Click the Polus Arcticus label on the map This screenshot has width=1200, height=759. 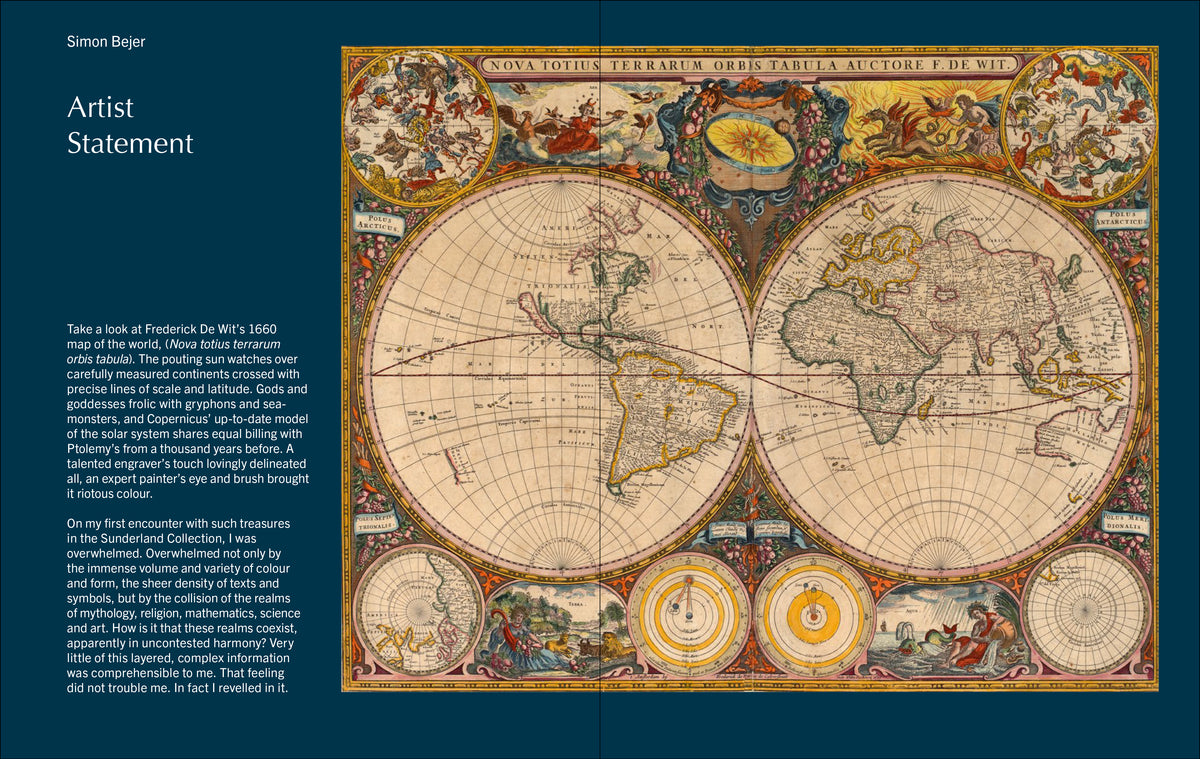point(379,222)
